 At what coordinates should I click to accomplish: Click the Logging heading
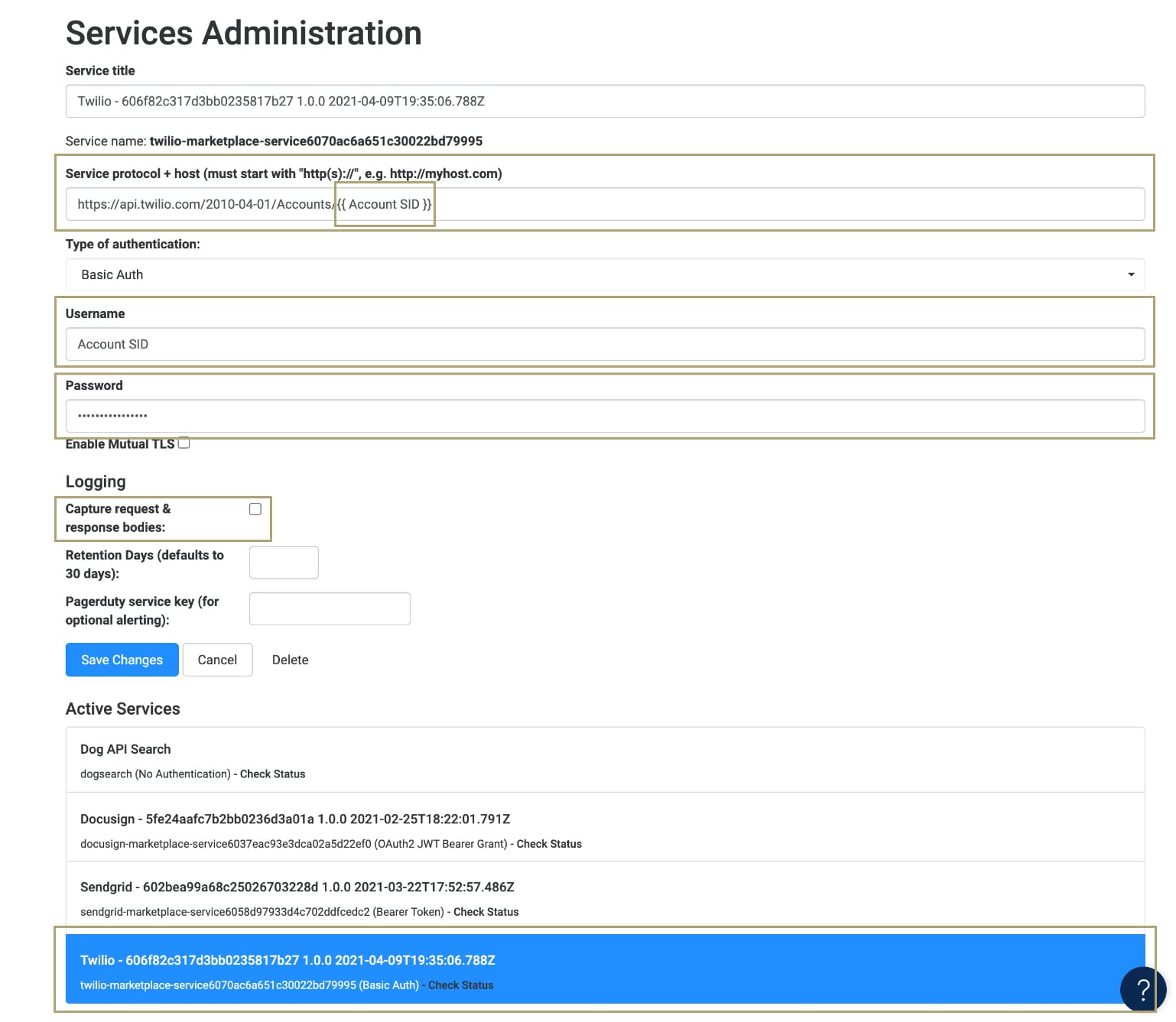click(x=96, y=482)
